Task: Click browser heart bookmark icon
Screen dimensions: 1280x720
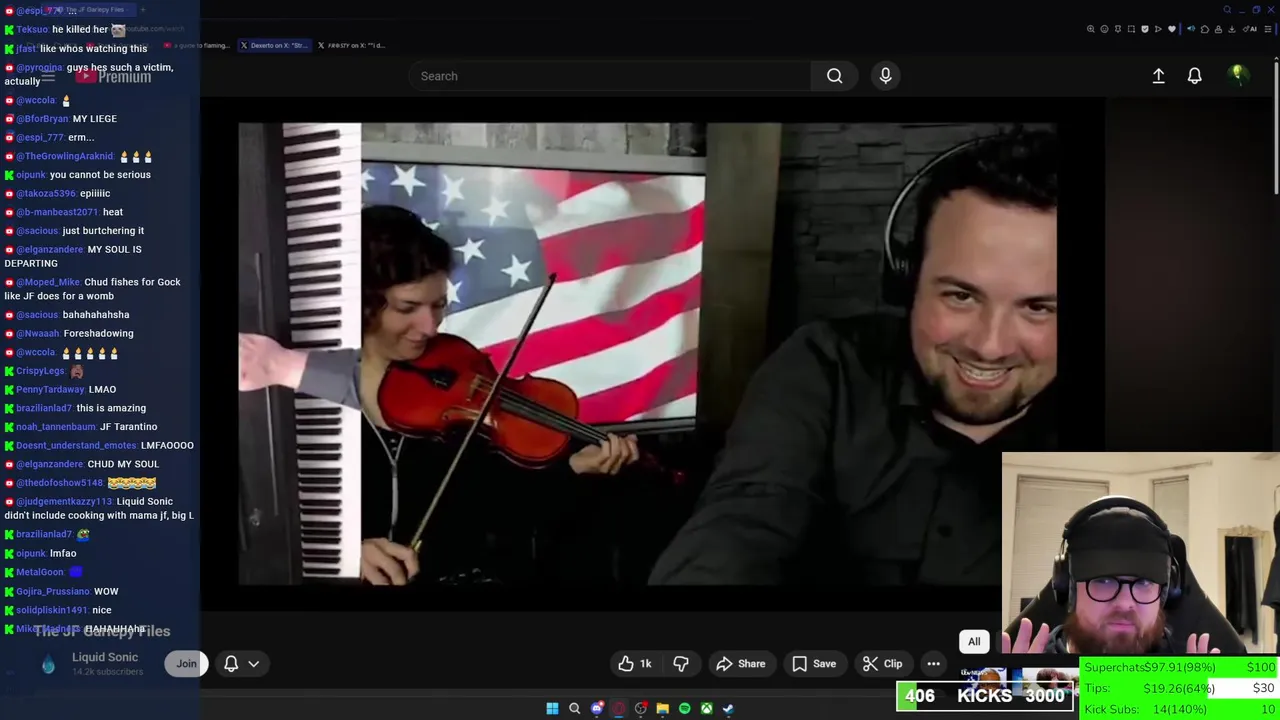Action: coord(1172,29)
